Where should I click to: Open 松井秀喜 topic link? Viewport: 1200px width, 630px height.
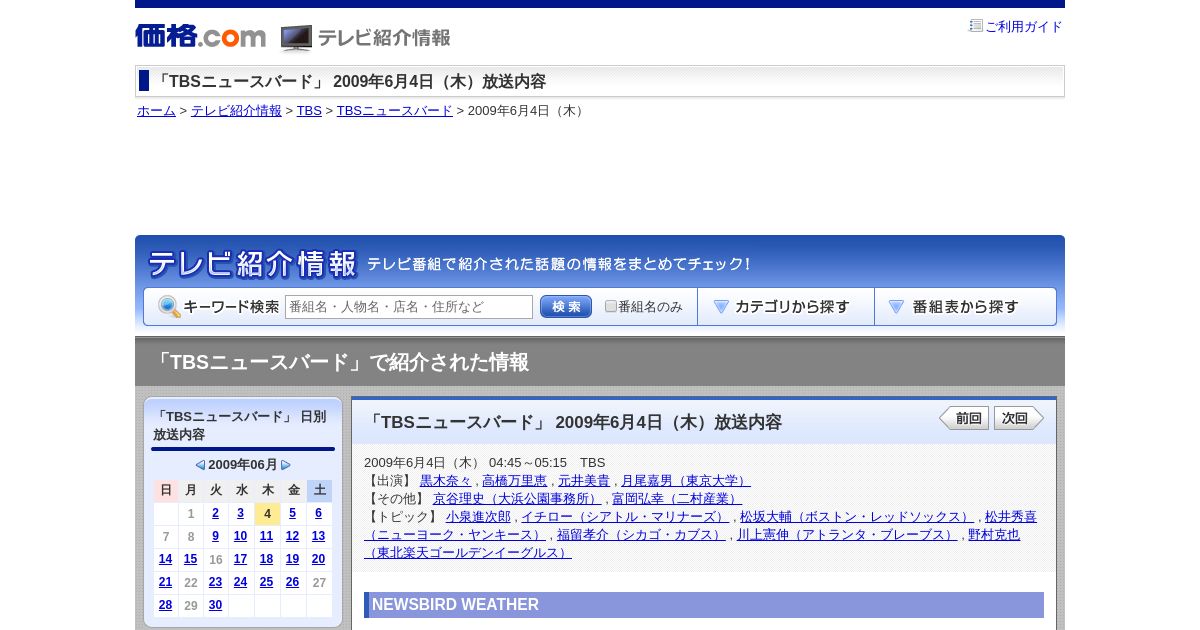click(x=1011, y=517)
